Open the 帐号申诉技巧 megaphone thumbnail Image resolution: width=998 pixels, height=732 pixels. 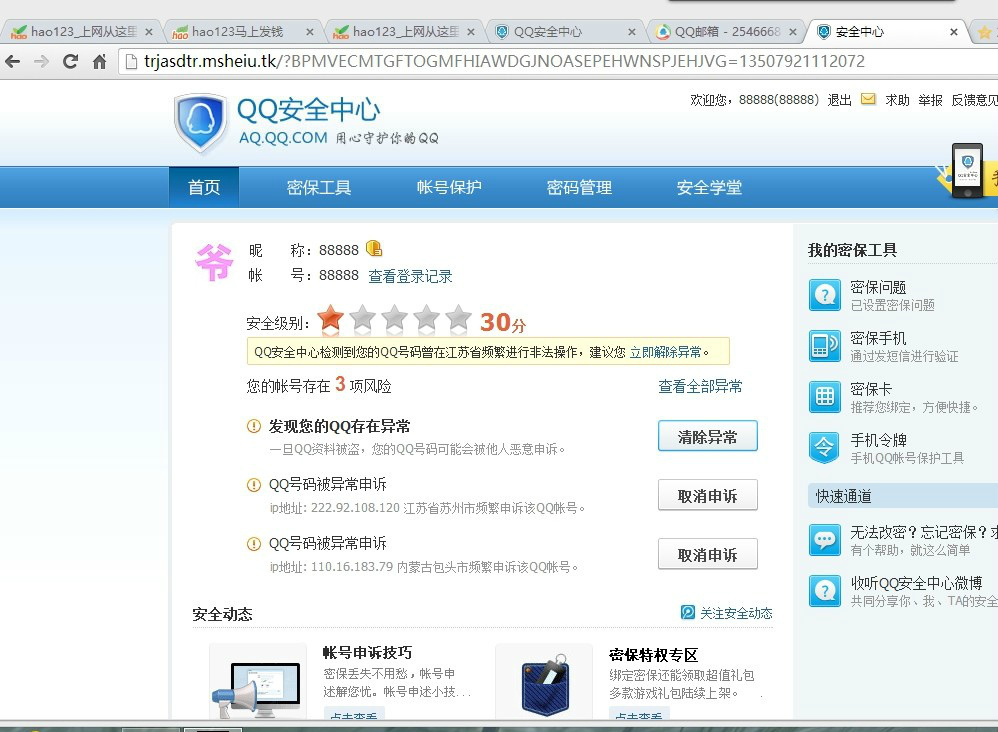click(x=258, y=682)
